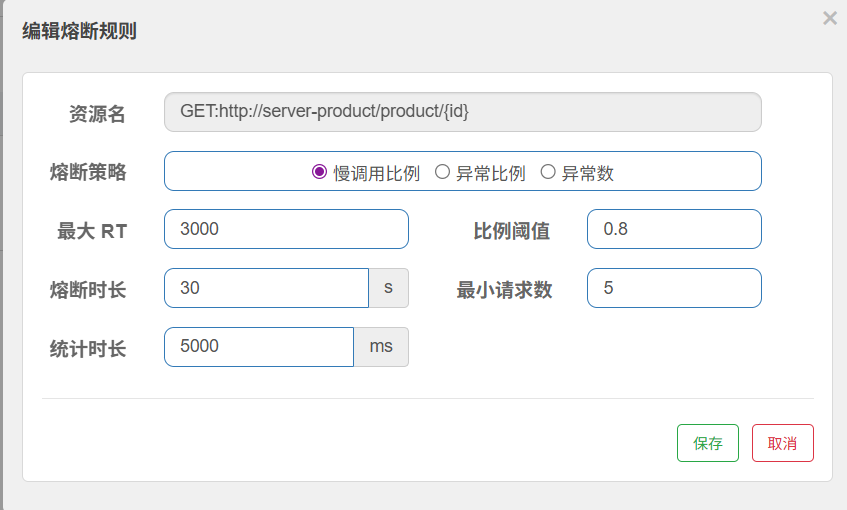Viewport: 847px width, 510px height.
Task: Click the 熔断策略 label
Action: 88,172
